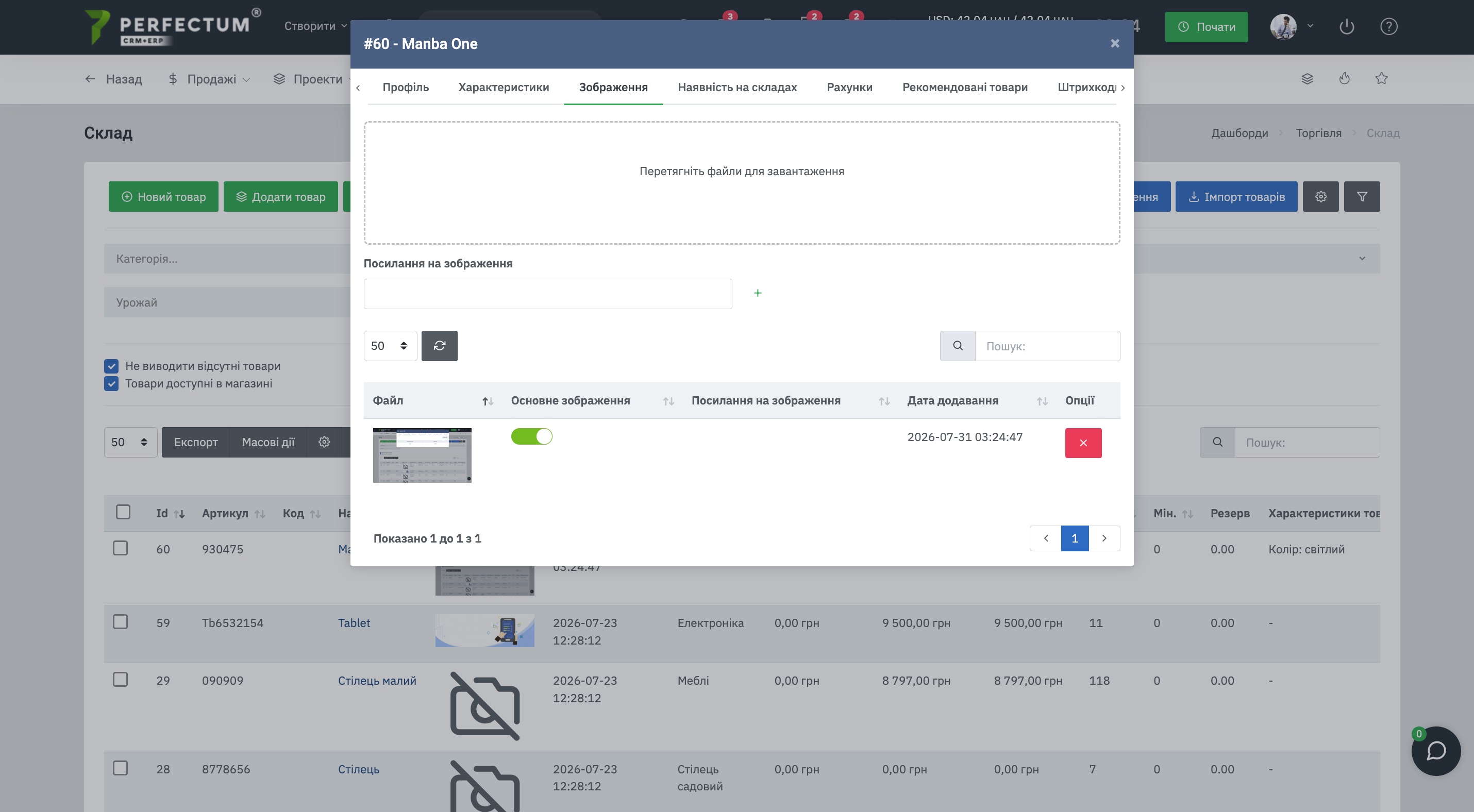Image resolution: width=1474 pixels, height=812 pixels.
Task: Select the Зображення tab
Action: click(613, 87)
